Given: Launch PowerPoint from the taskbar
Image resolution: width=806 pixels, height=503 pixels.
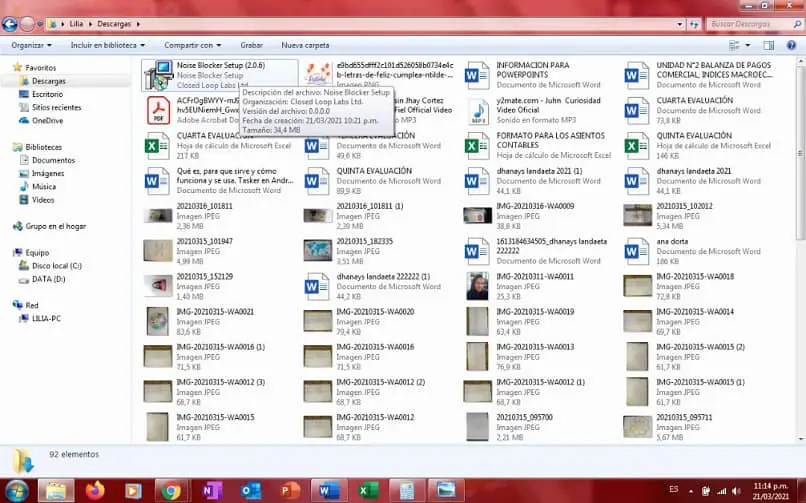Looking at the screenshot, I should pyautogui.click(x=290, y=490).
